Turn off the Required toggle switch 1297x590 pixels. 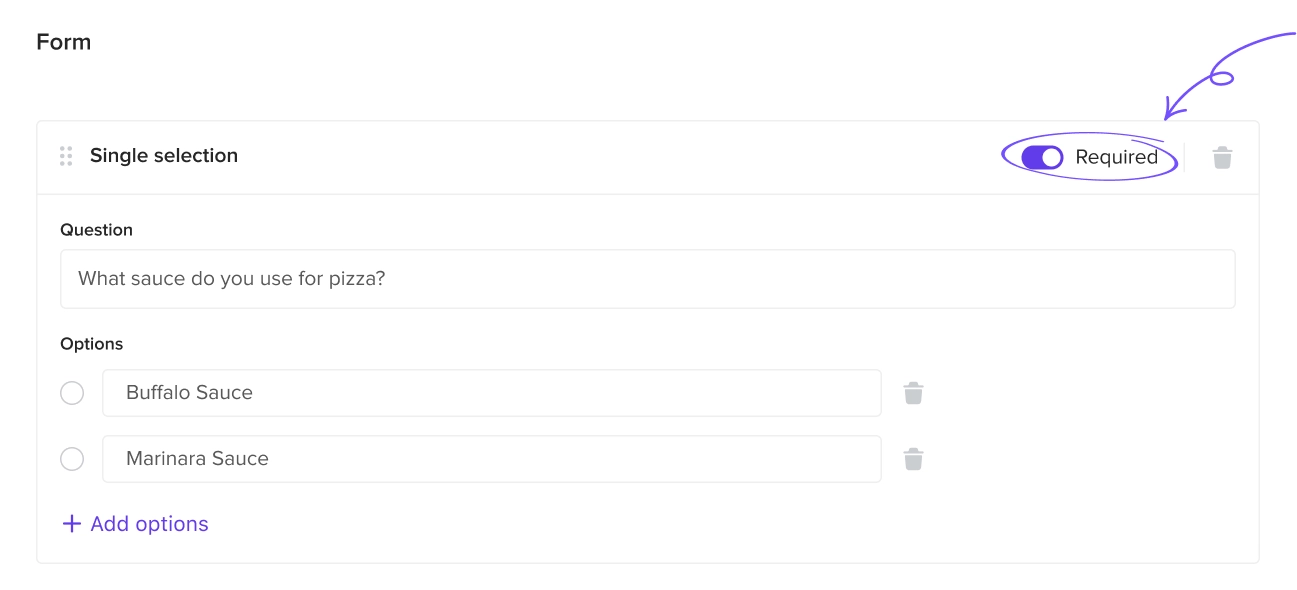[x=1042, y=157]
